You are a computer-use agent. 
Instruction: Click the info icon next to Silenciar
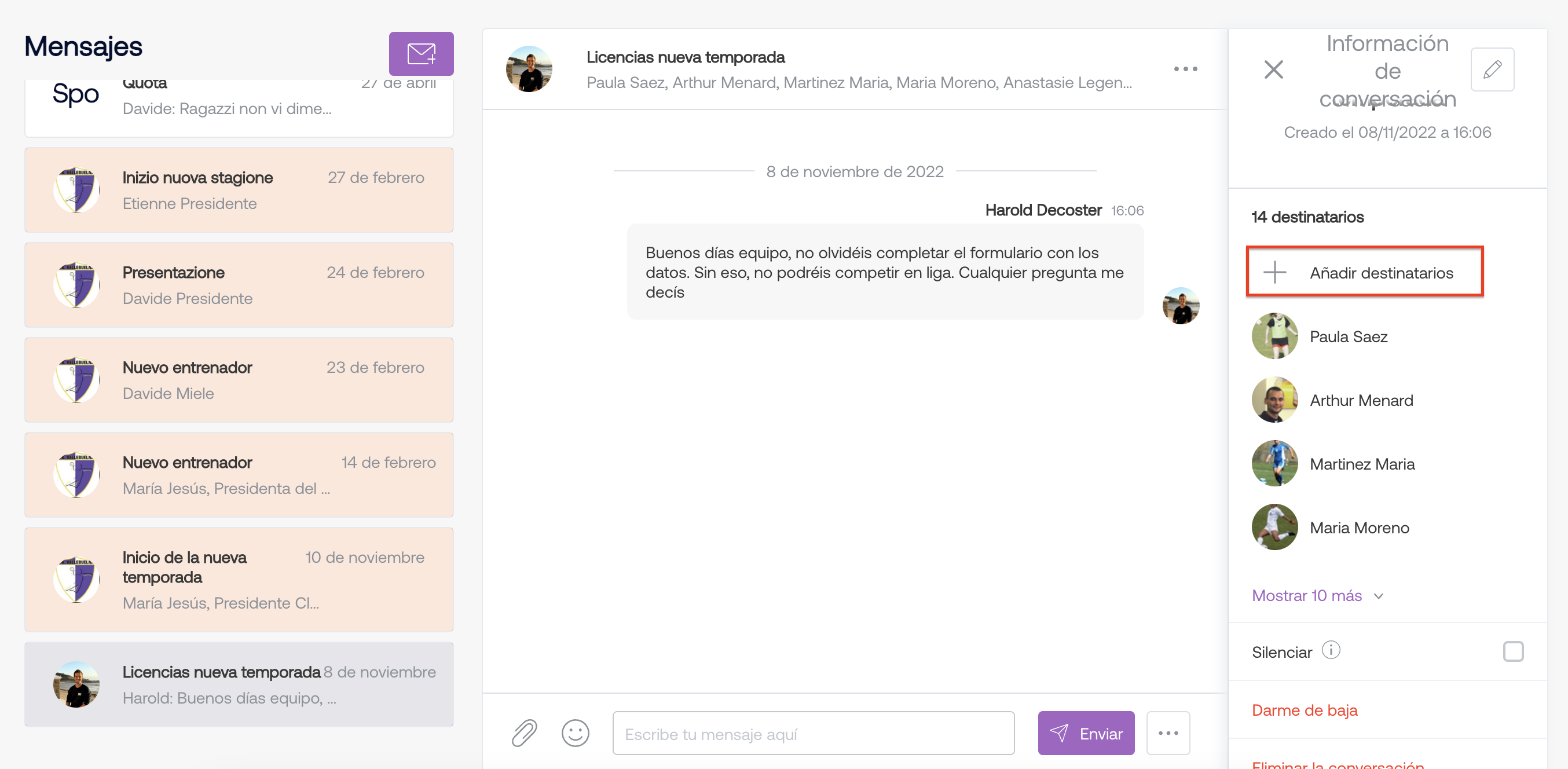click(x=1331, y=650)
